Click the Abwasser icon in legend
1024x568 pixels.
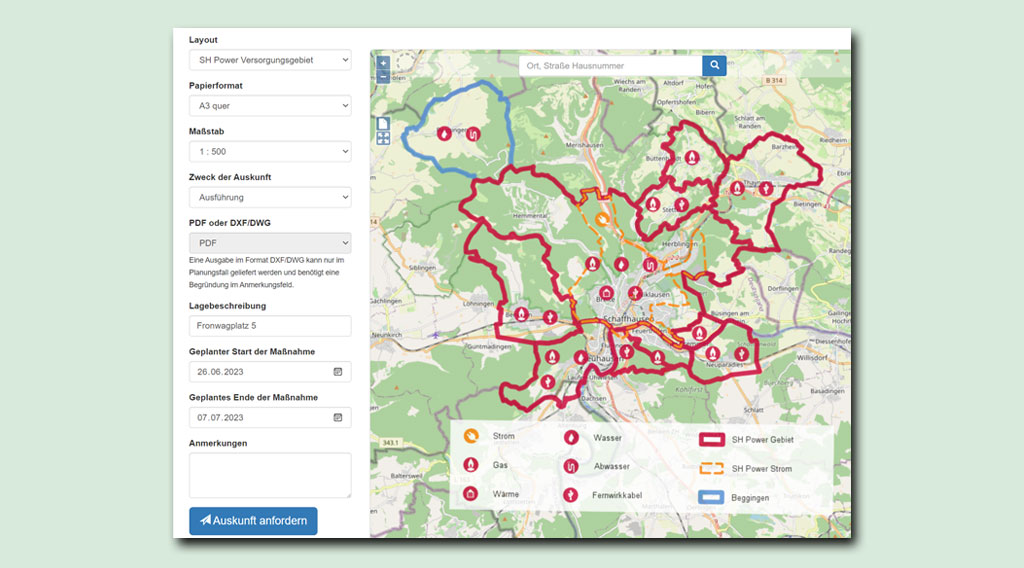tap(571, 465)
